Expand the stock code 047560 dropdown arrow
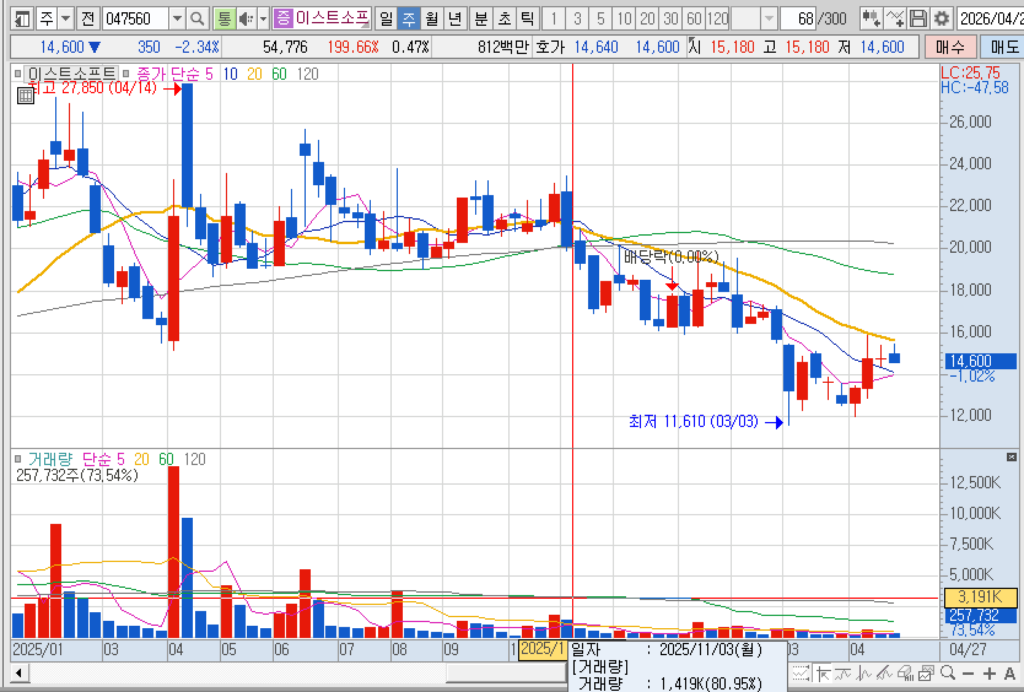This screenshot has height=692, width=1024. (177, 19)
